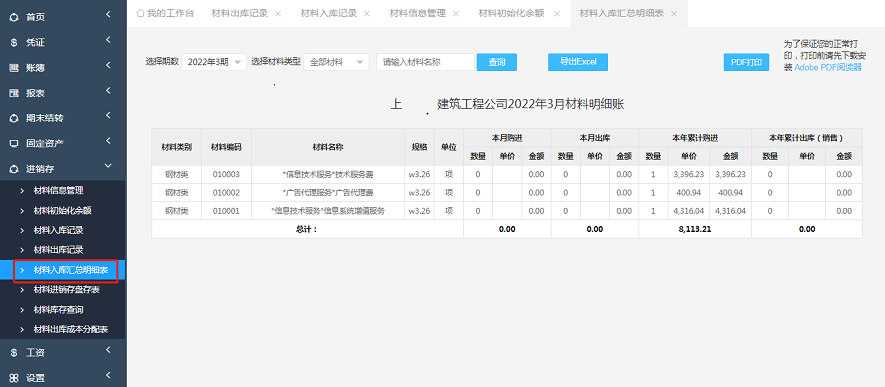Close the 材料入库记录 tab

click(x=367, y=14)
